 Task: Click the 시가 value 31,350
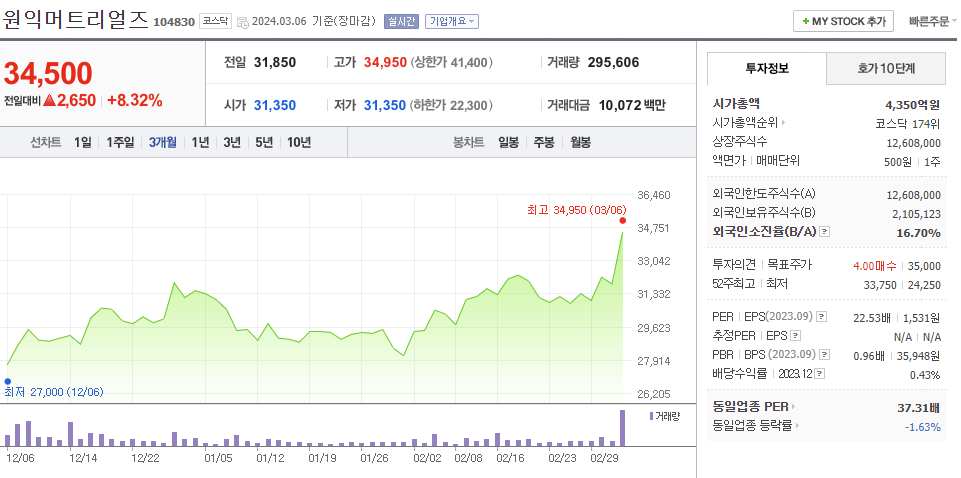pos(275,105)
